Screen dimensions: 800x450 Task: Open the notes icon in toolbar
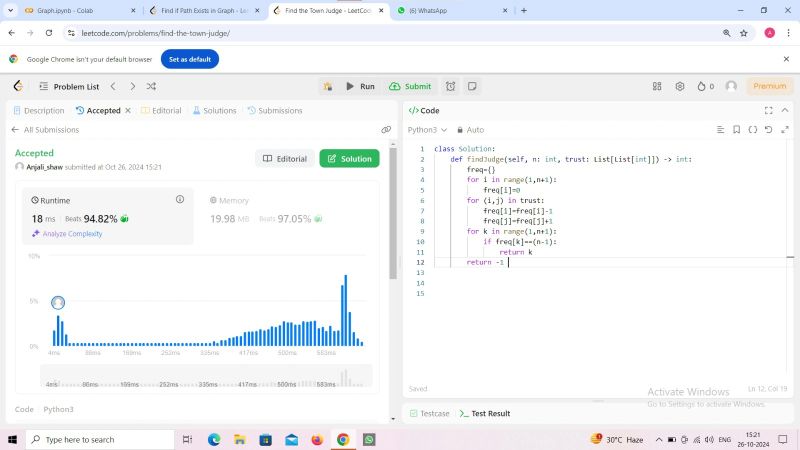tap(472, 86)
